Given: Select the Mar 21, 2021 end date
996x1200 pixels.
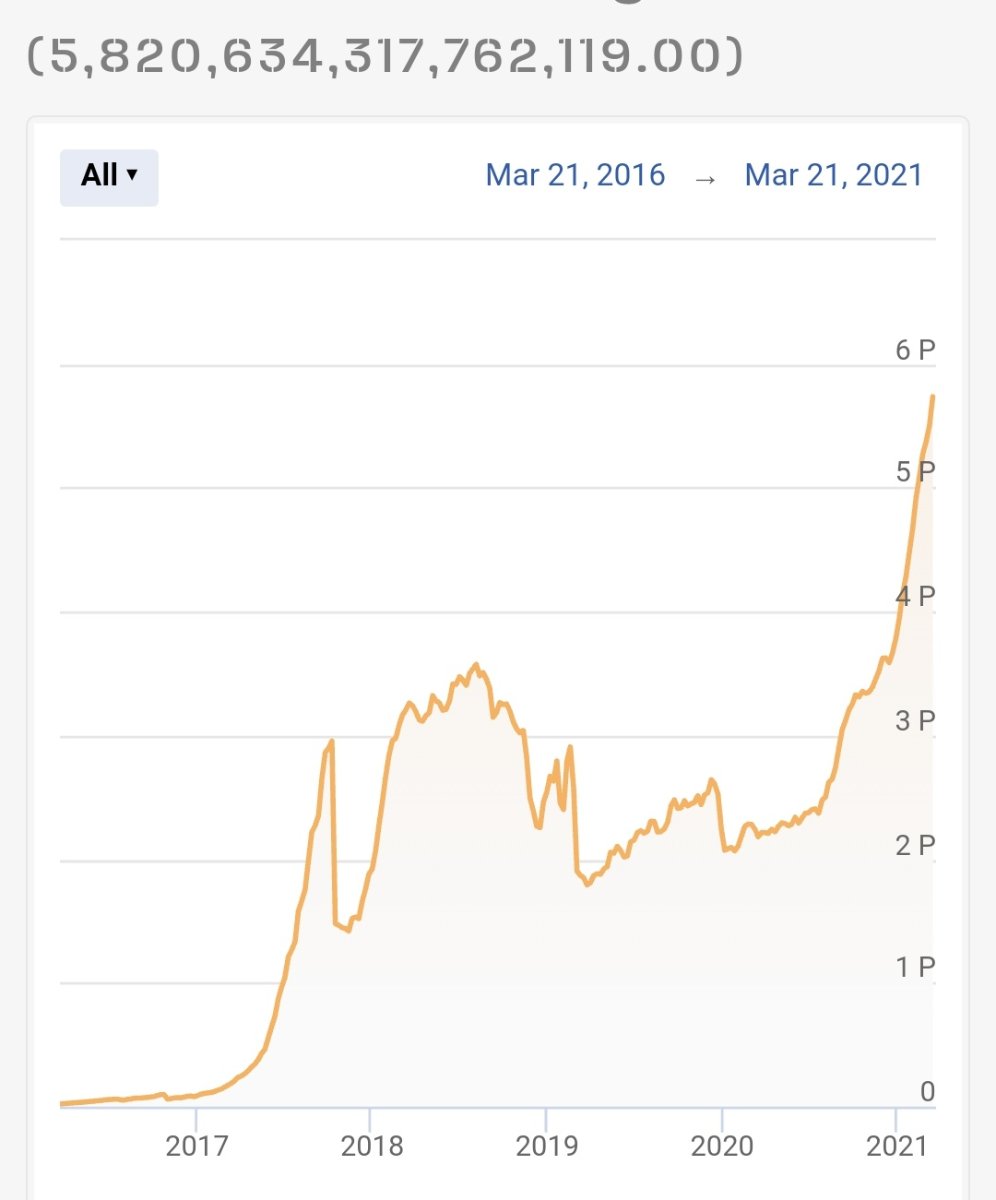Looking at the screenshot, I should pyautogui.click(x=834, y=175).
